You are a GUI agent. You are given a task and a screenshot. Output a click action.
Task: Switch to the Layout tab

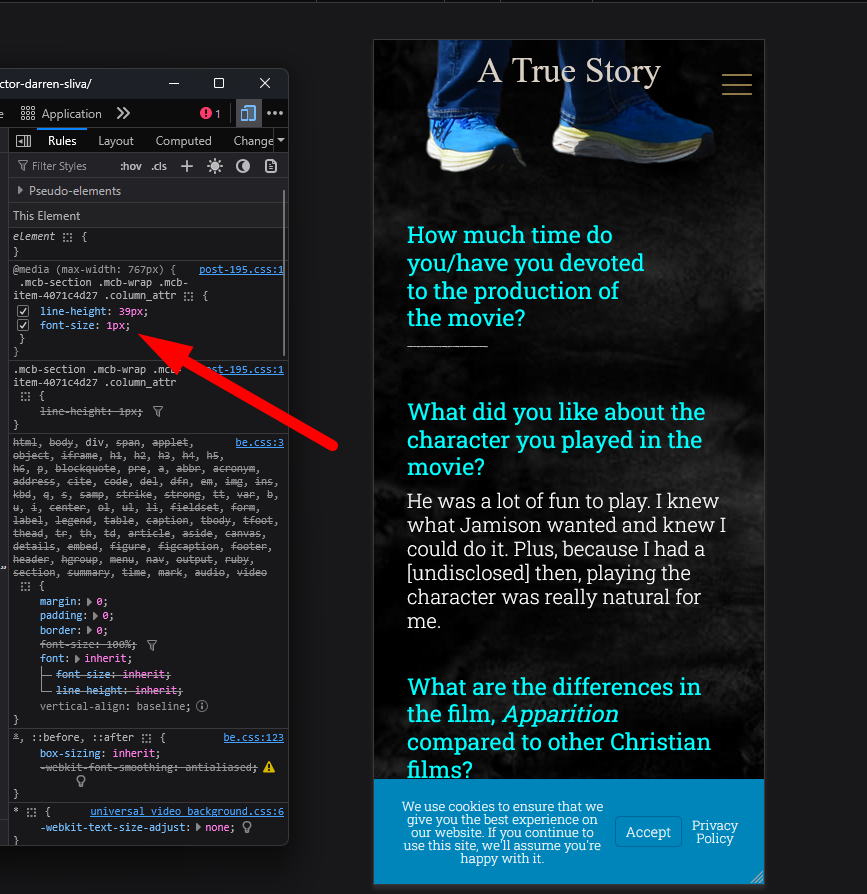[116, 141]
